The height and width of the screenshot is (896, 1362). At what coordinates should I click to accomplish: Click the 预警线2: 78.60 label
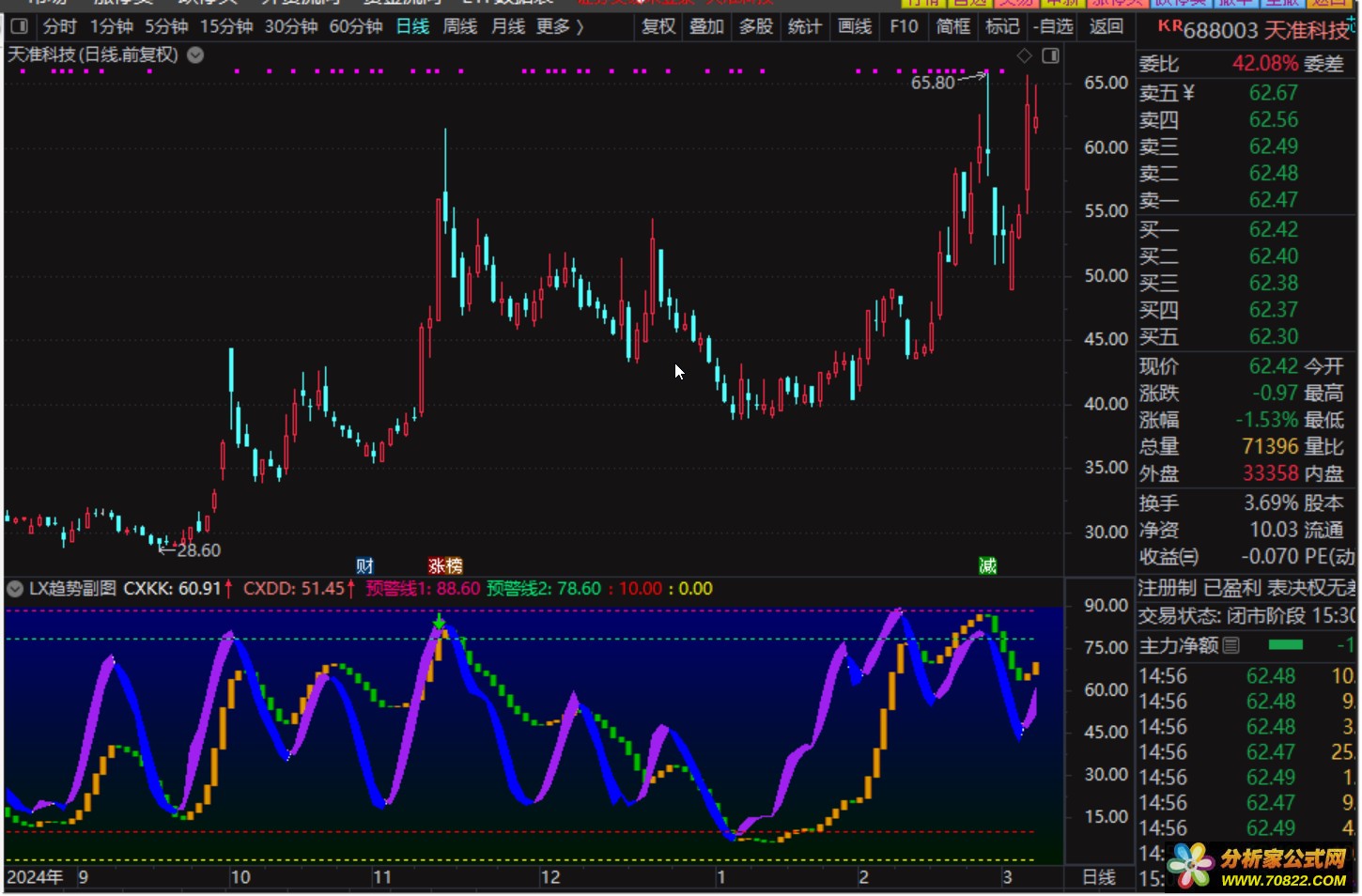coord(544,589)
